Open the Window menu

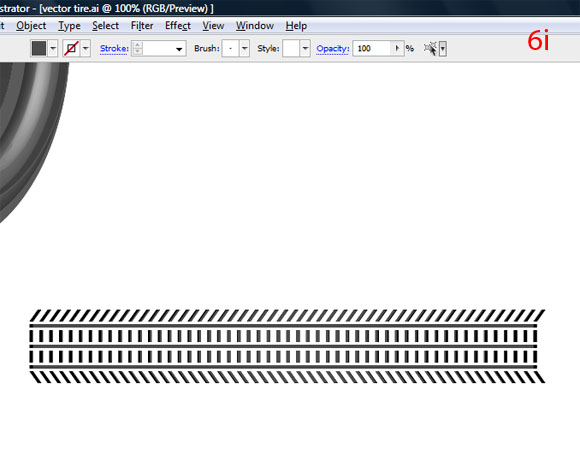[255, 26]
